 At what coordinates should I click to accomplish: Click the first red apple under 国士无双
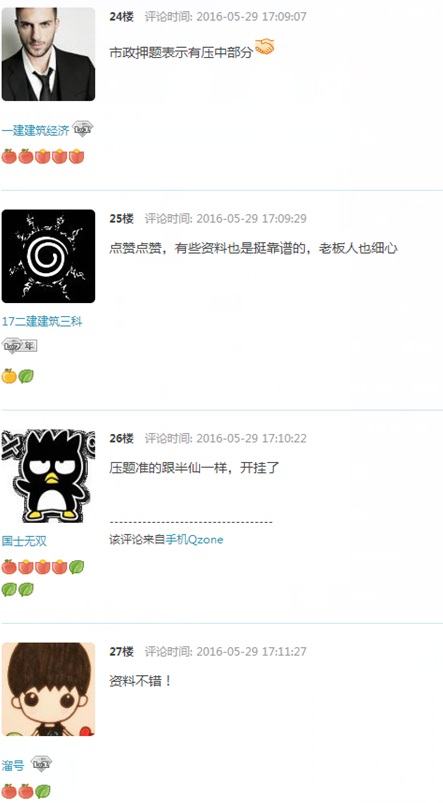point(9,567)
